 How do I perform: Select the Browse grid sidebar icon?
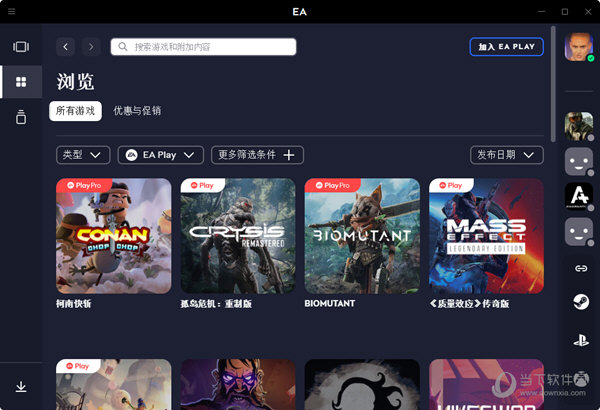(x=21, y=82)
